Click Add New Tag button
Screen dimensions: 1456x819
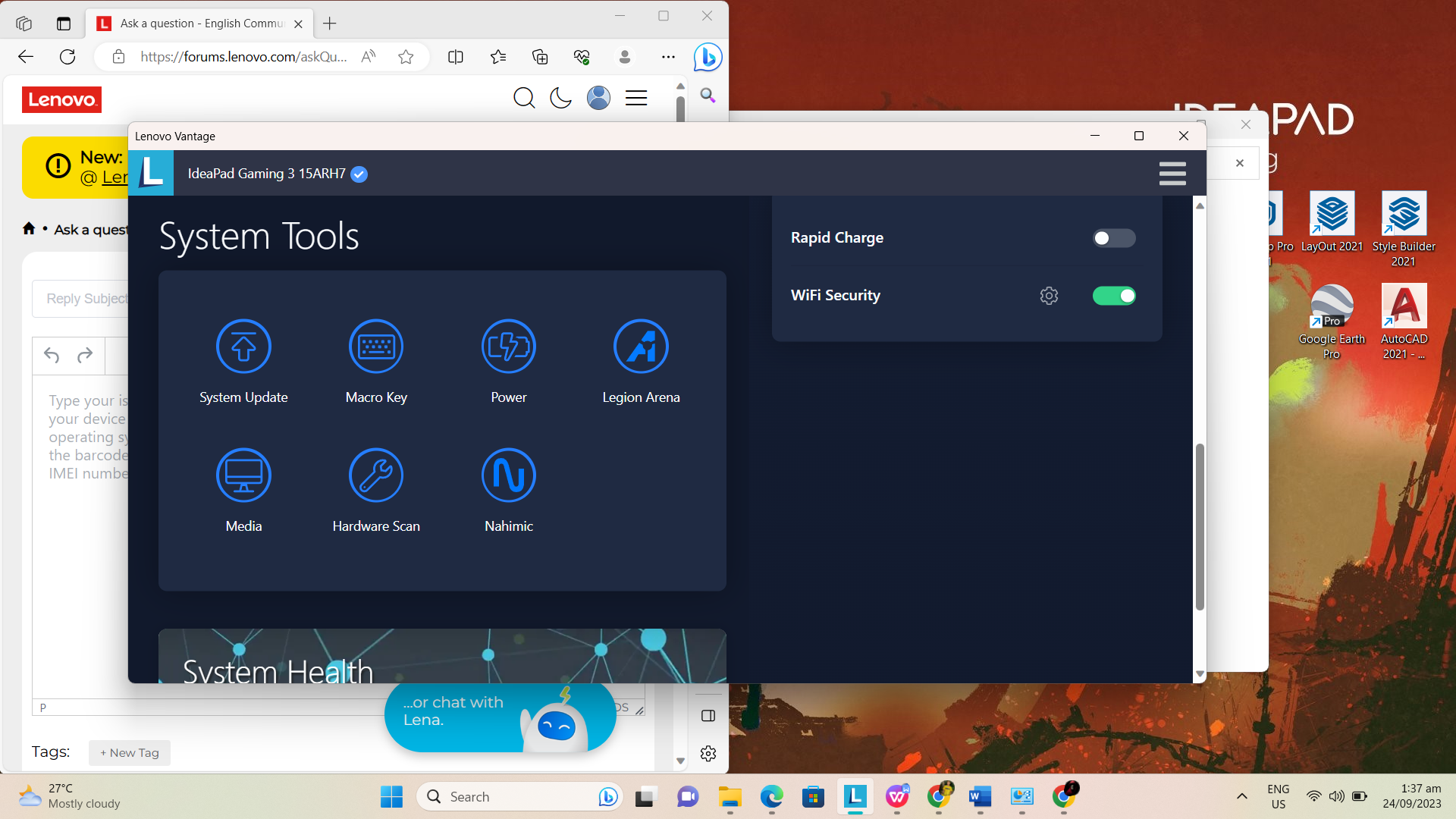pyautogui.click(x=128, y=753)
